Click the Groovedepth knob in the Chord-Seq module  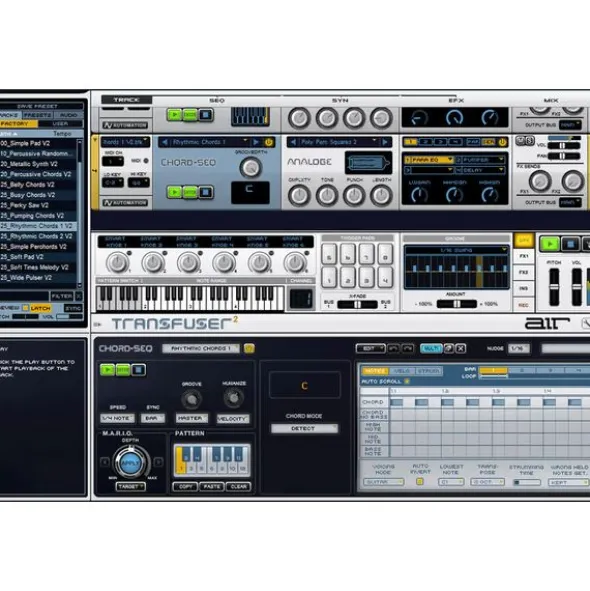coord(250,167)
